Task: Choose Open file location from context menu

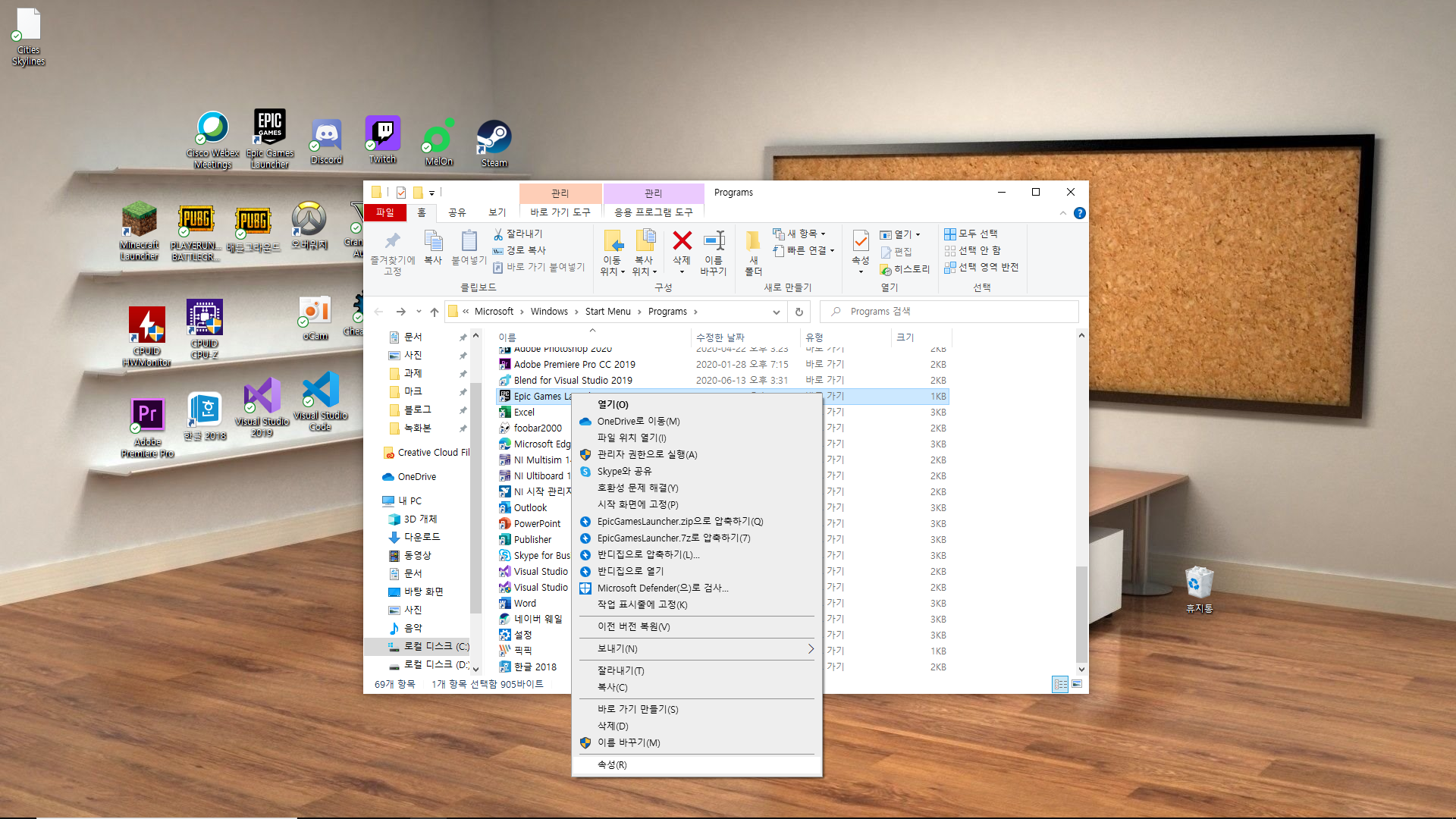Action: point(697,438)
